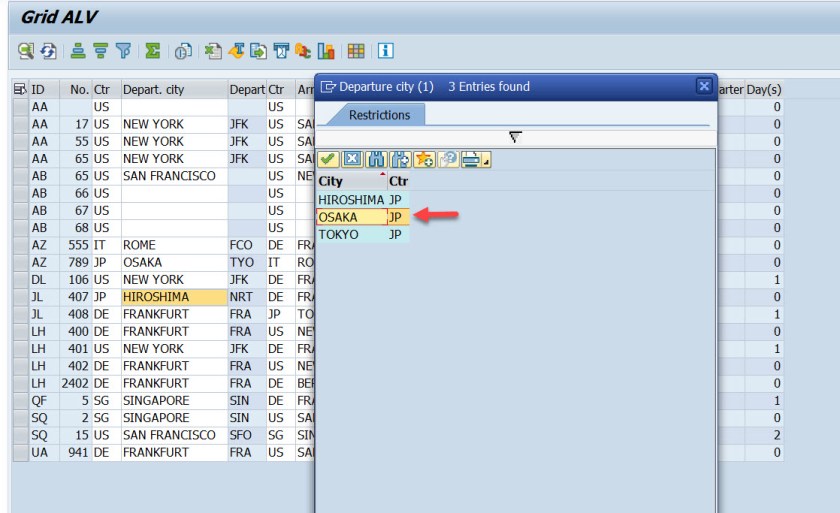Screen dimensions: 840x513
Task: Click the Refresh icon in ALV toolbar
Action: pyautogui.click(x=49, y=51)
